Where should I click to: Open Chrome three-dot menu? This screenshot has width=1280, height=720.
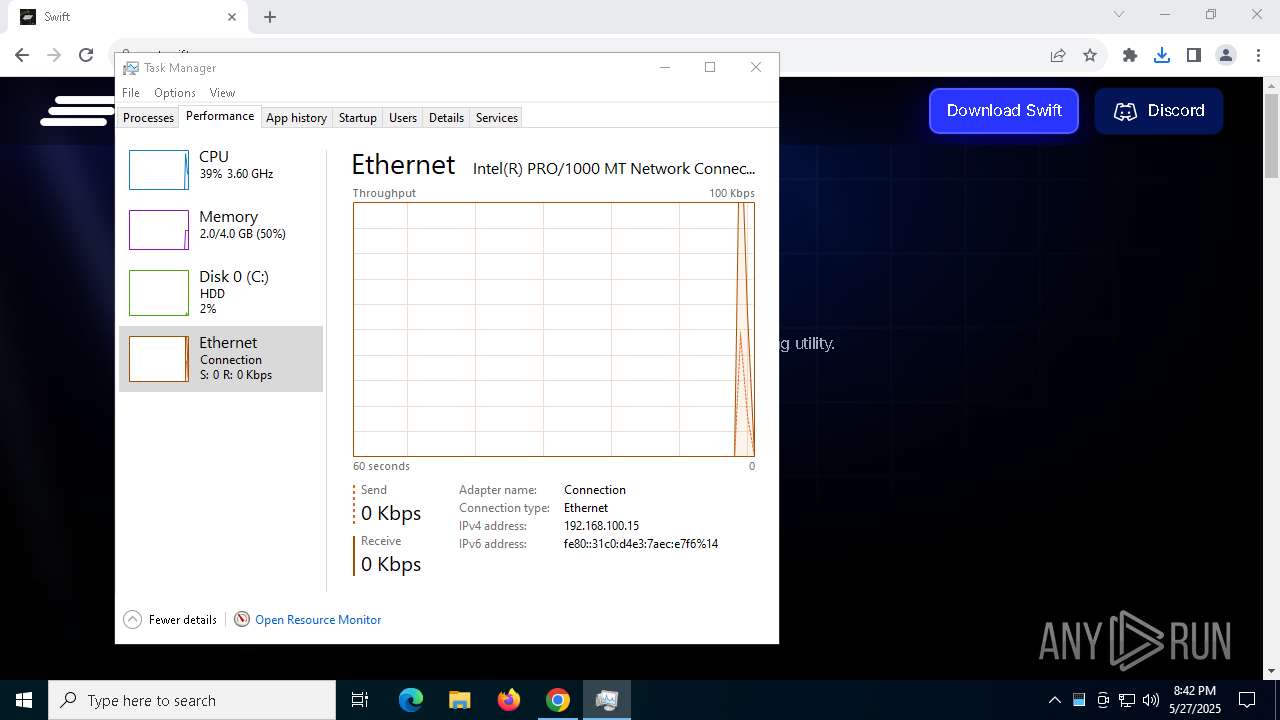tap(1258, 56)
